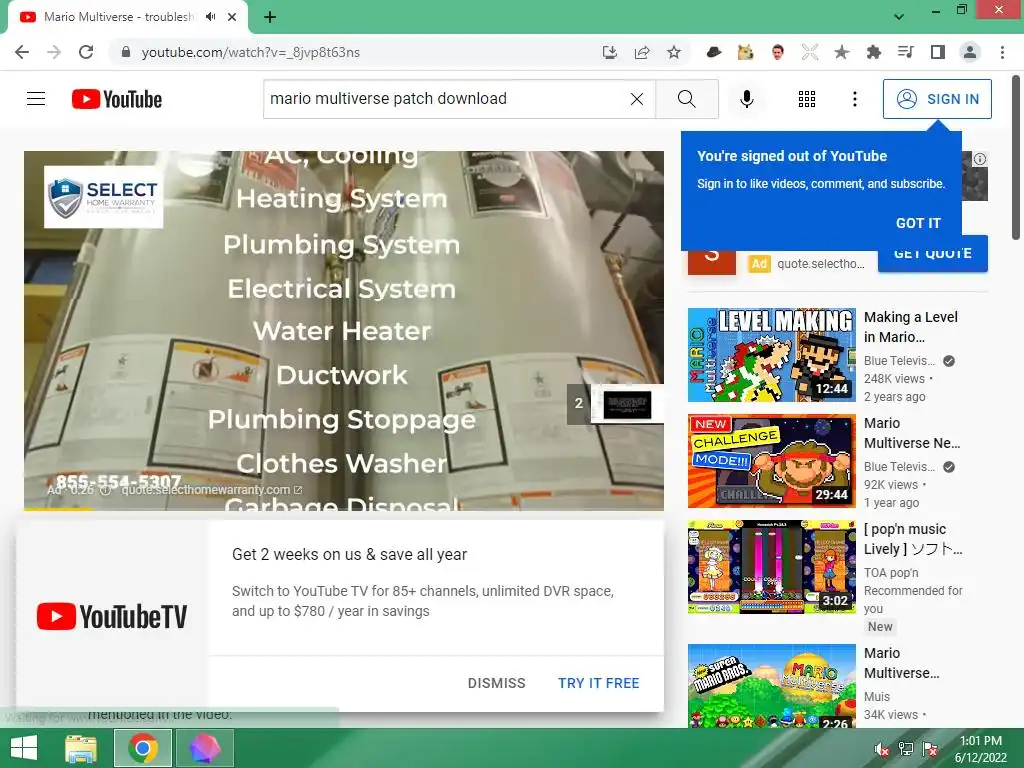Open YouTube settings three-dot menu
Screen dimensions: 1024x768
coord(854,99)
